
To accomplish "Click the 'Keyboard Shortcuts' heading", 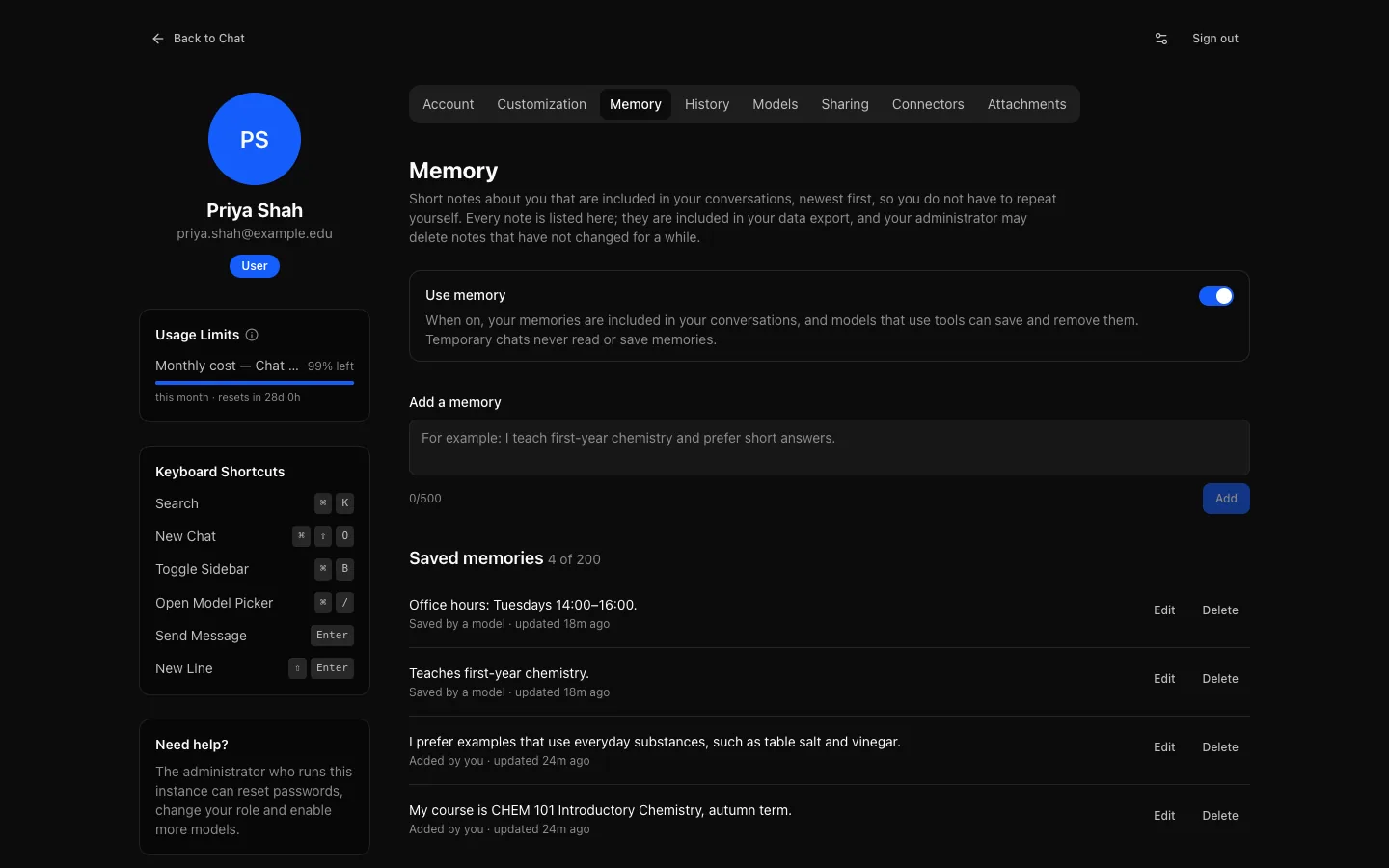I will [x=220, y=472].
